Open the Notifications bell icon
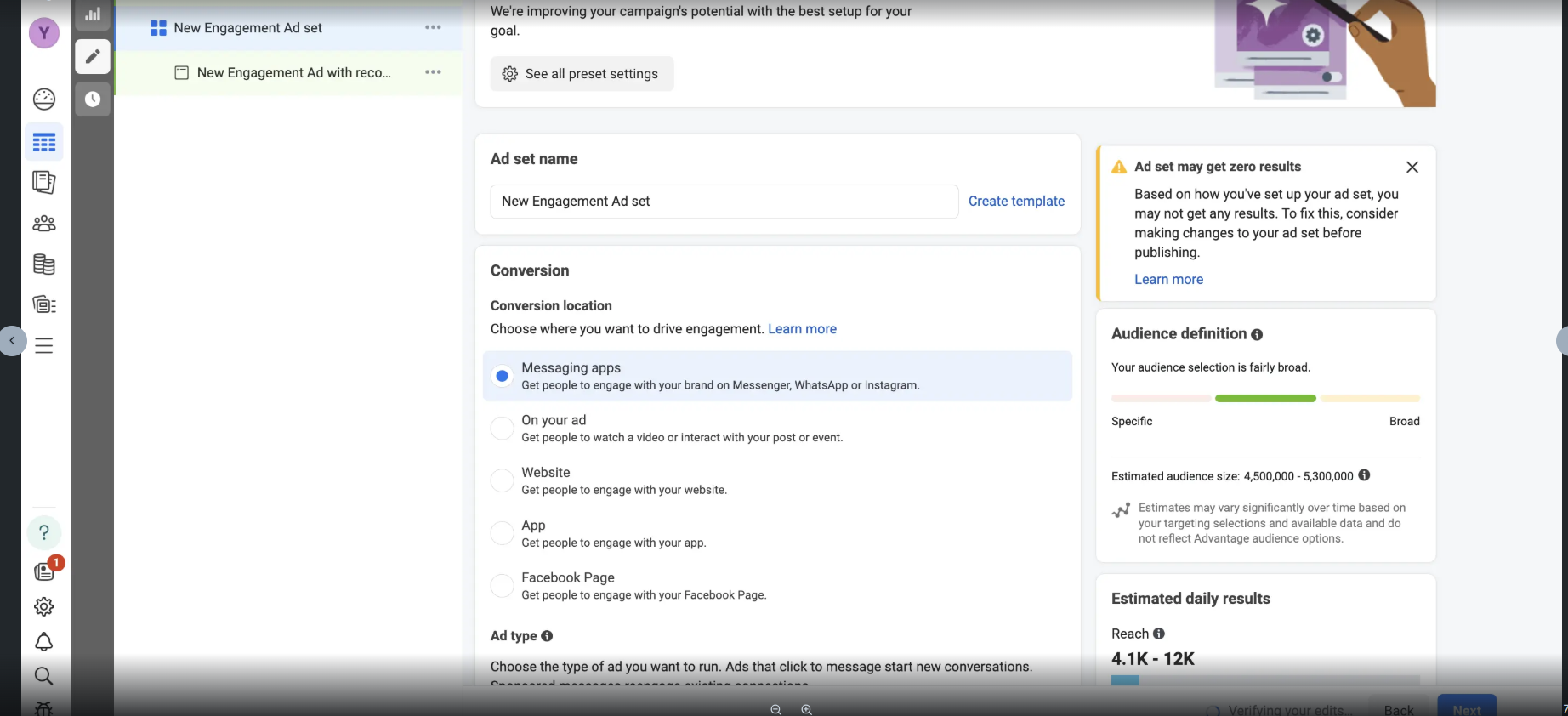 point(44,642)
